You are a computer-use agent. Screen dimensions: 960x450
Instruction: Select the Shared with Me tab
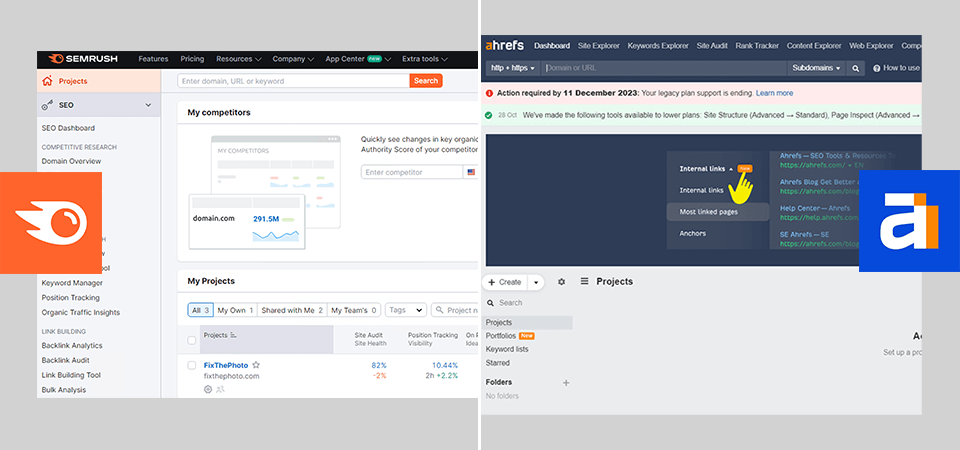(292, 310)
